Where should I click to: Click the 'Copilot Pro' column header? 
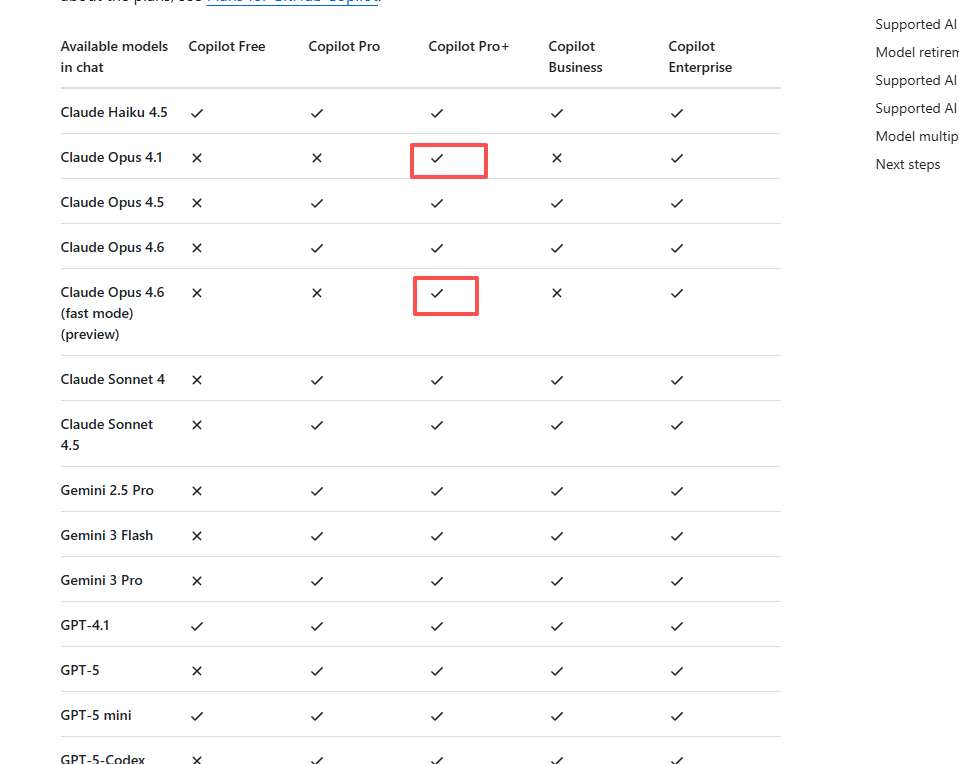[x=344, y=46]
